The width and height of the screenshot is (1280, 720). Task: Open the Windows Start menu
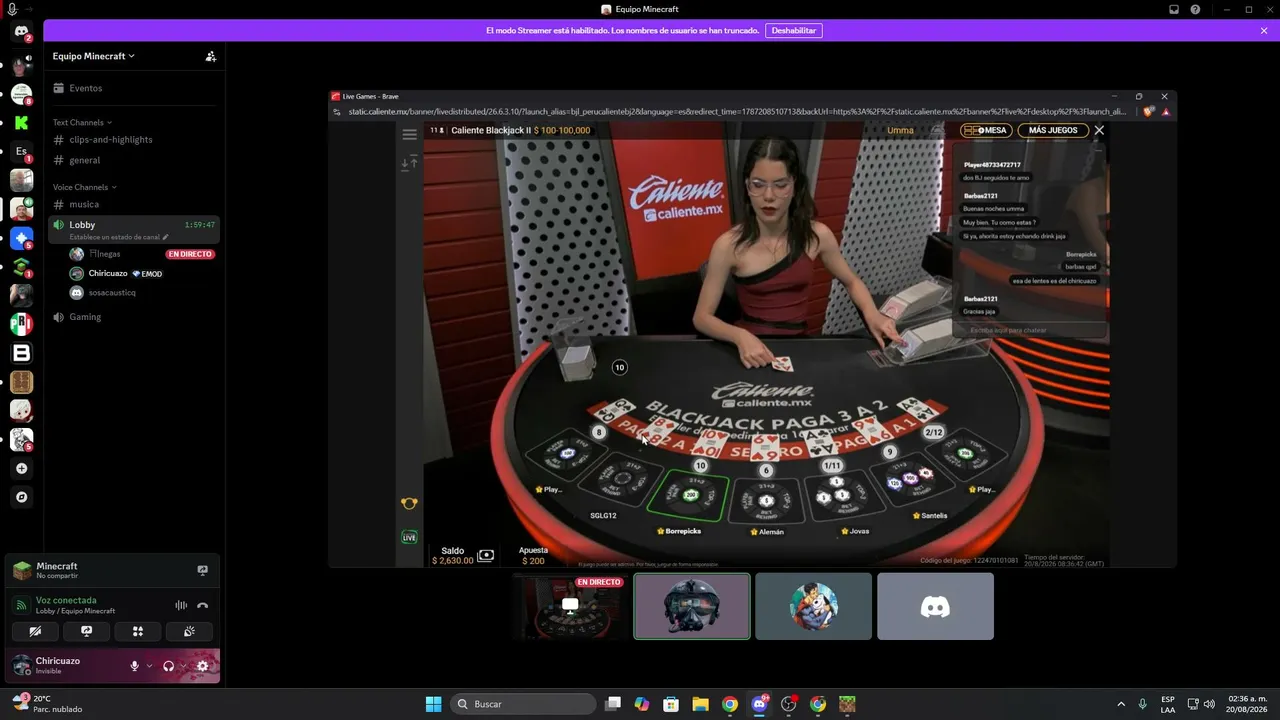433,704
